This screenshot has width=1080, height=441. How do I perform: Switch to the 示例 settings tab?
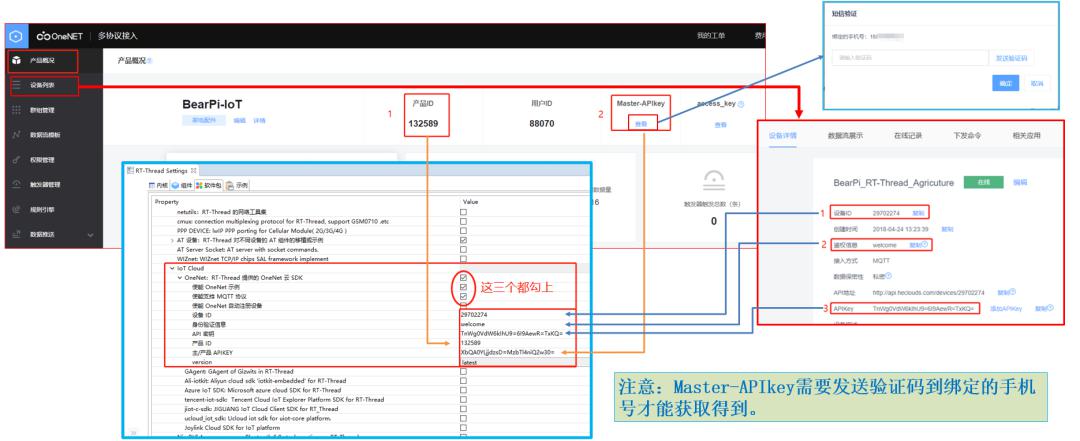tap(238, 186)
